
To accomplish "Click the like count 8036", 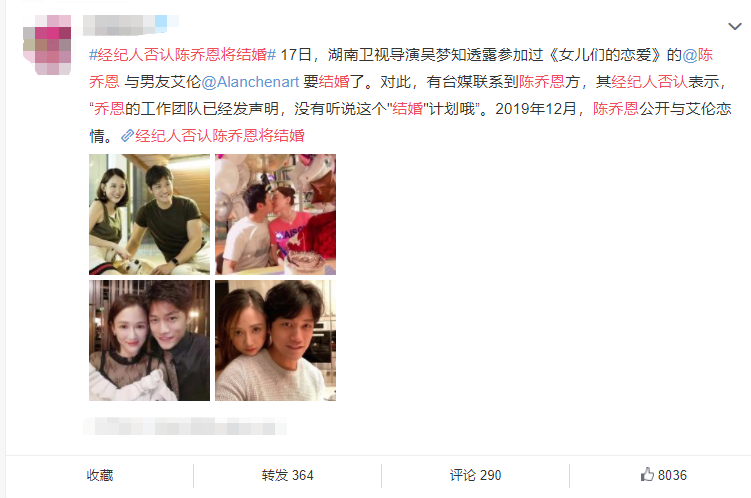I will 672,475.
